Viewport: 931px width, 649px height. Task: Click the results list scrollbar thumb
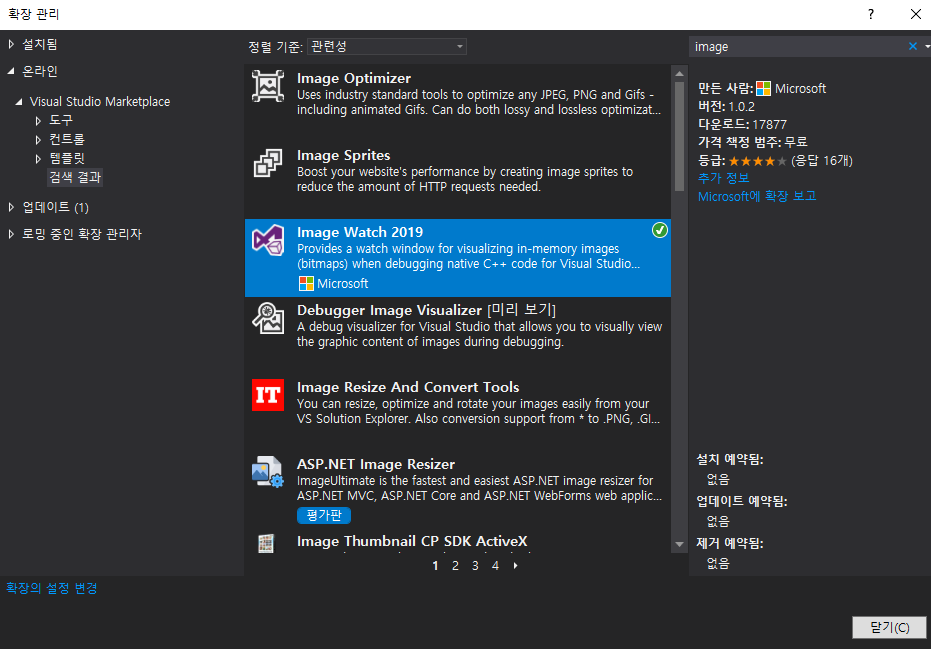point(679,137)
